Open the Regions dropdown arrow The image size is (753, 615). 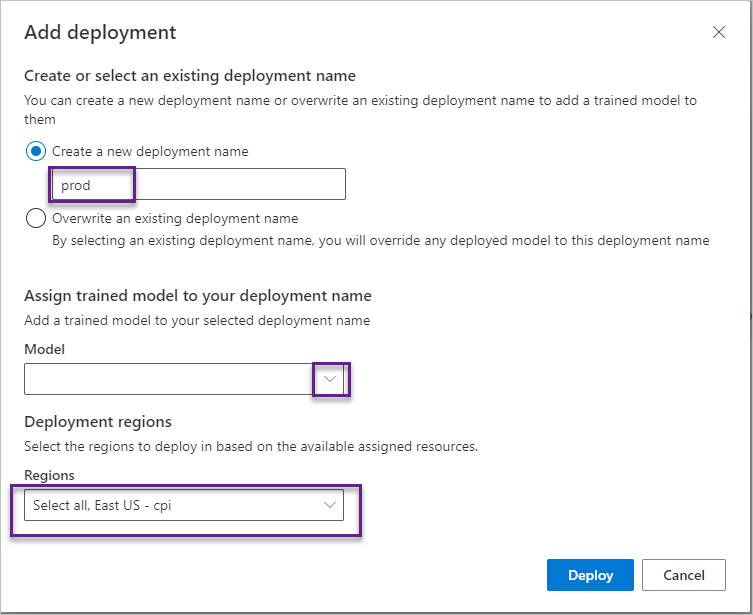(329, 505)
